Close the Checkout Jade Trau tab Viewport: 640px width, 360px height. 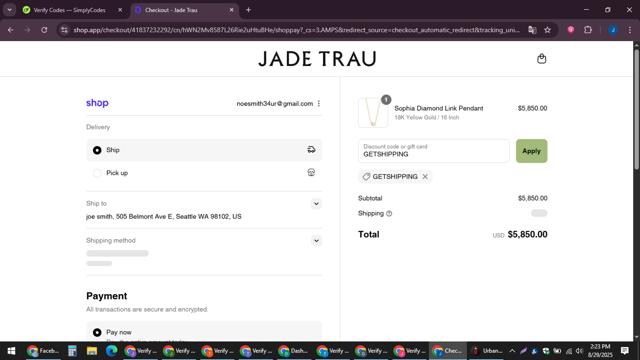click(x=231, y=10)
